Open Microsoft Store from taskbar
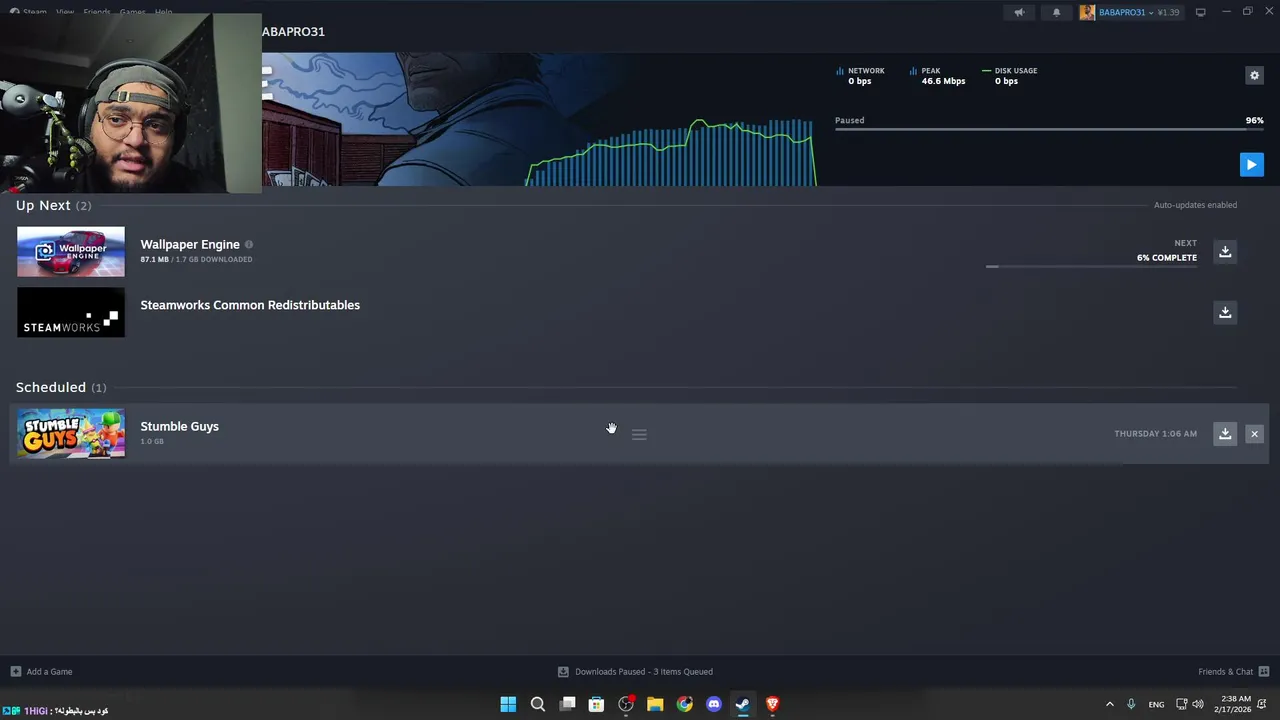Image resolution: width=1280 pixels, height=720 pixels. [596, 704]
